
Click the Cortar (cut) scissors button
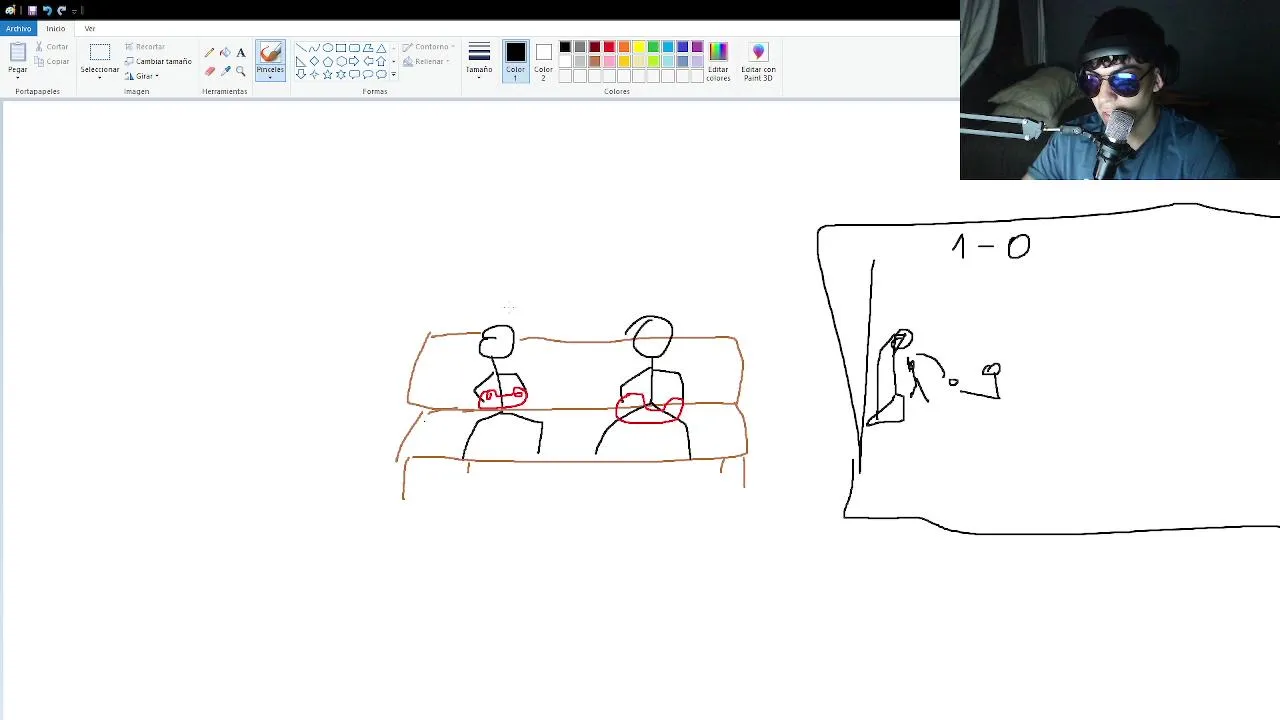tap(52, 46)
